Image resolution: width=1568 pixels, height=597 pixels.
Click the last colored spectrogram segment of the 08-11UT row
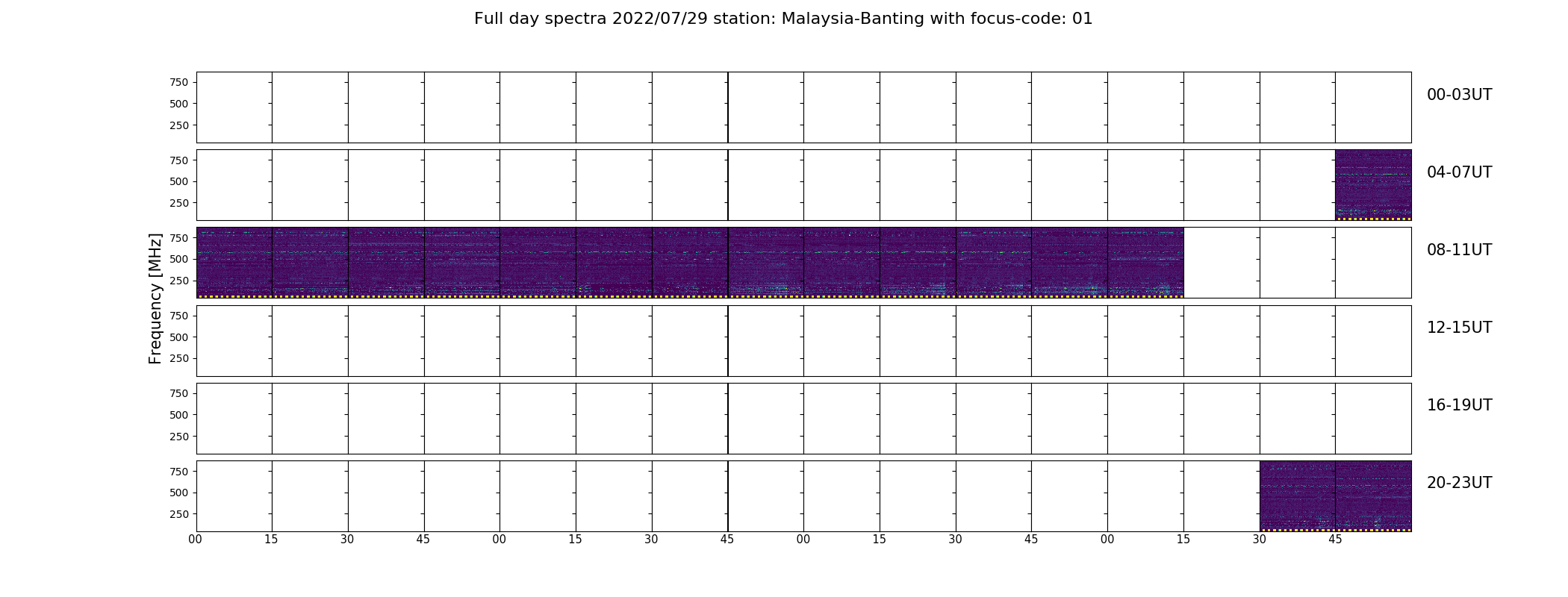[x=1145, y=263]
